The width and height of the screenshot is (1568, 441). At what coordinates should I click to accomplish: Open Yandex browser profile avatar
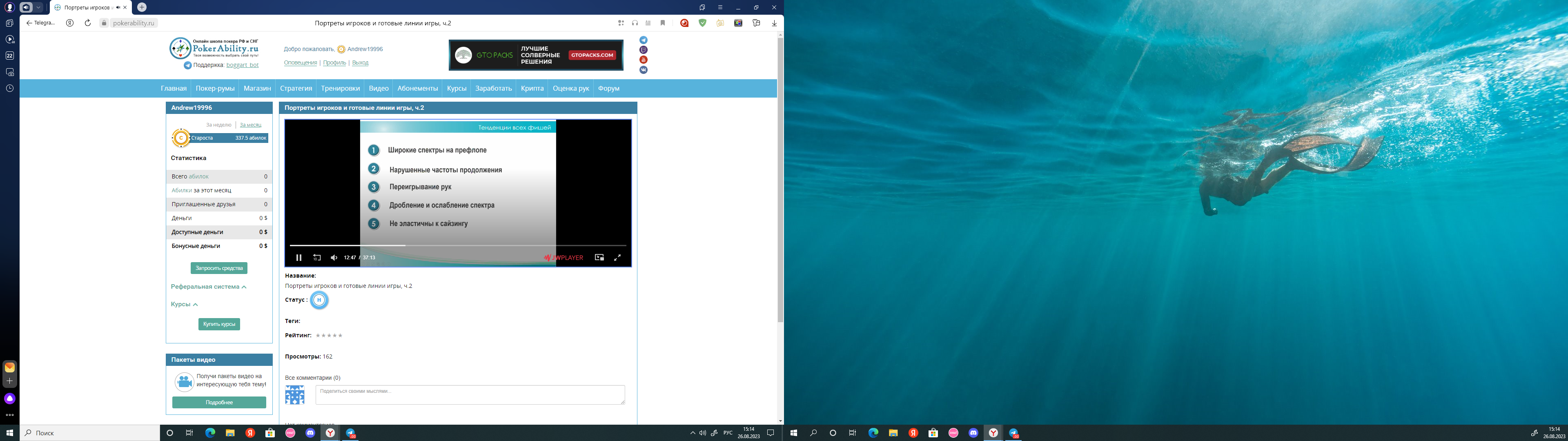tap(9, 7)
